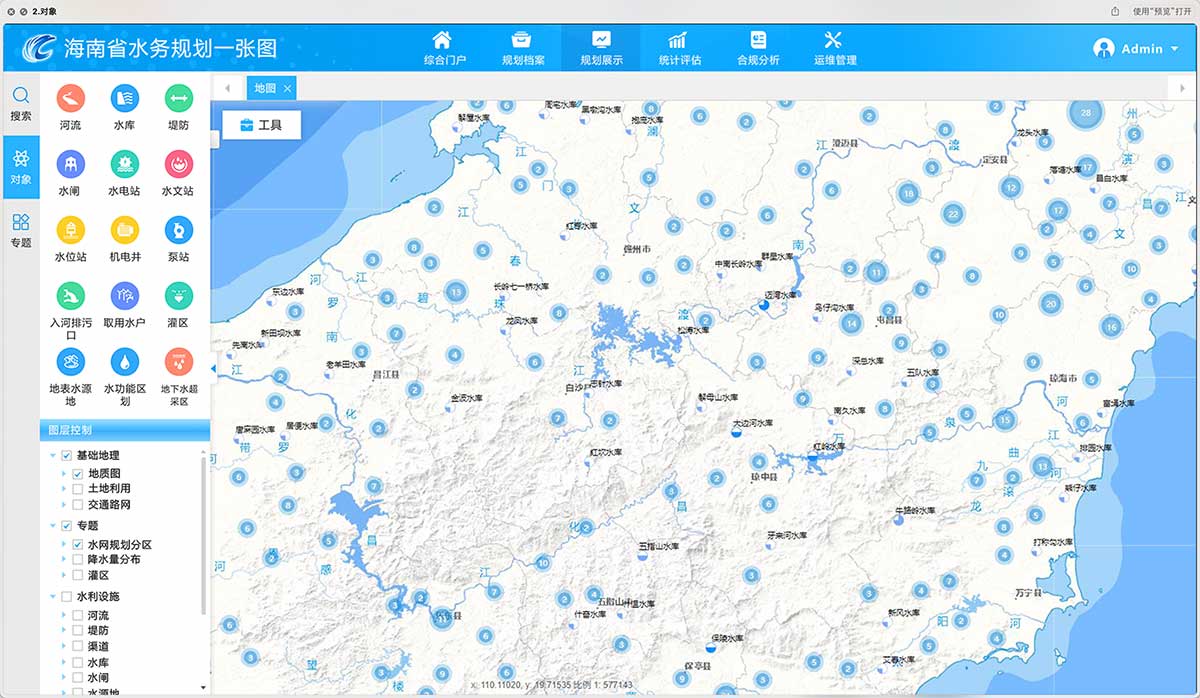Close the 地图 tab
This screenshot has width=1200, height=698.
pos(288,88)
